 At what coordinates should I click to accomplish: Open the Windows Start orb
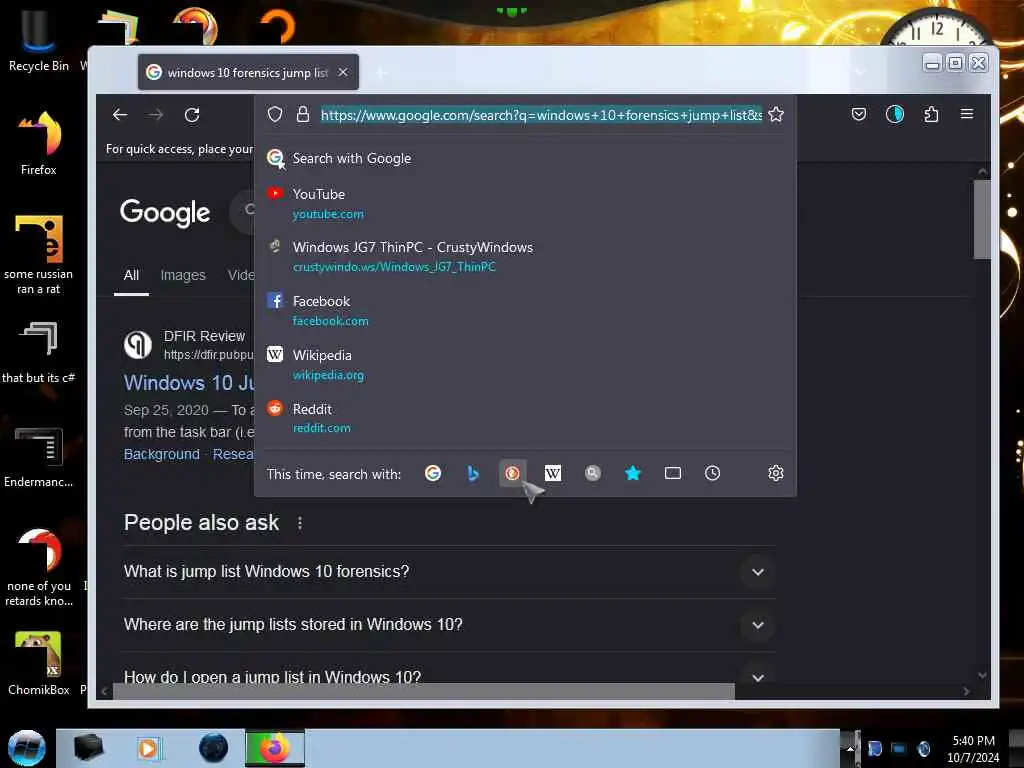click(27, 748)
